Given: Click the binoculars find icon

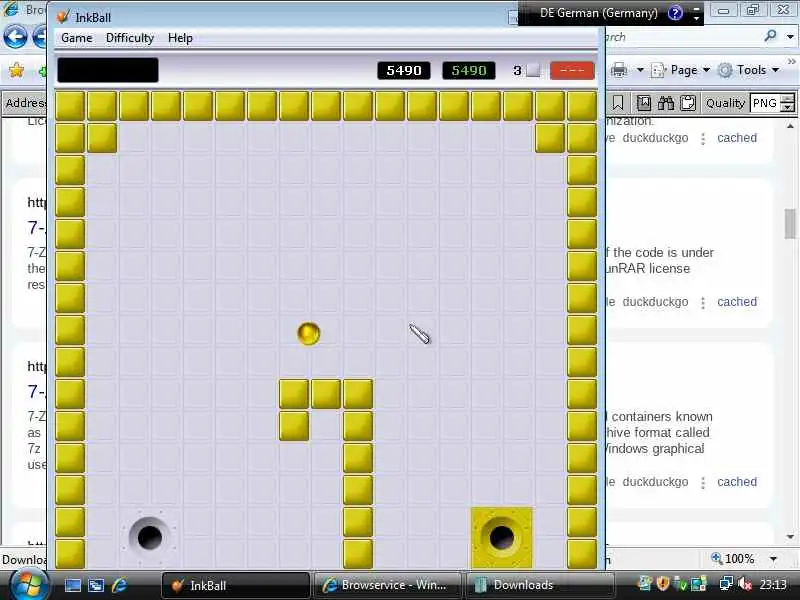Looking at the screenshot, I should pyautogui.click(x=666, y=103).
